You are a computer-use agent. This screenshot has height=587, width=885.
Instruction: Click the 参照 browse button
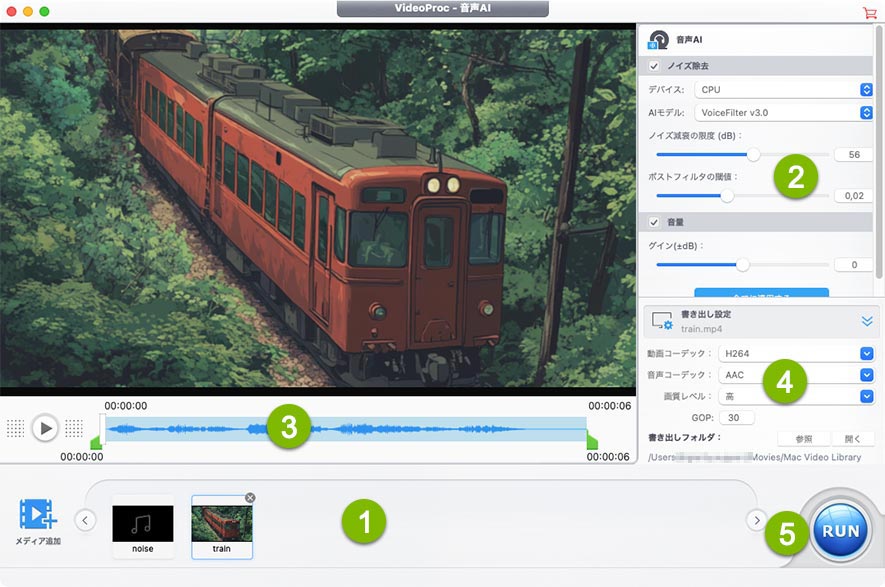[804, 439]
